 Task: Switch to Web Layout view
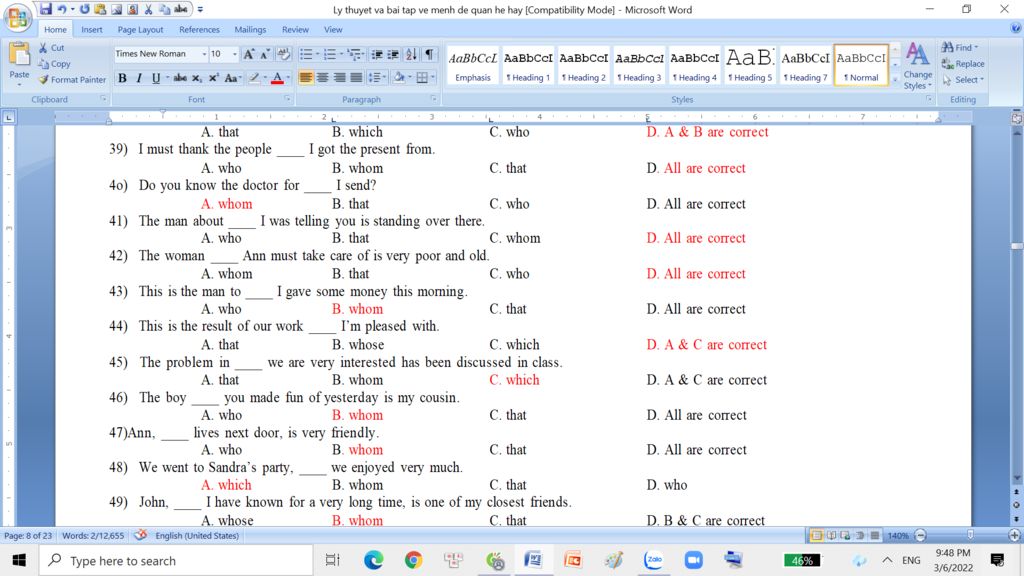click(x=846, y=536)
